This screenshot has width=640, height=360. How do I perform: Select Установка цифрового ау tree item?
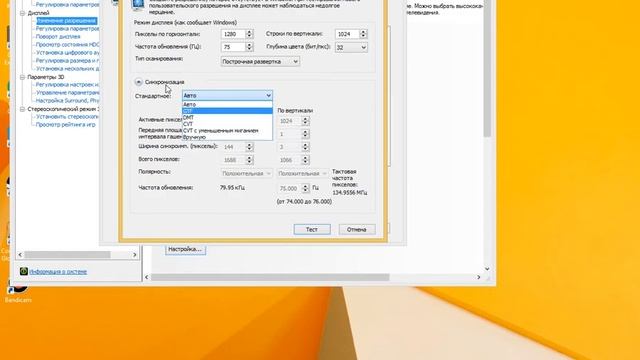(x=67, y=53)
